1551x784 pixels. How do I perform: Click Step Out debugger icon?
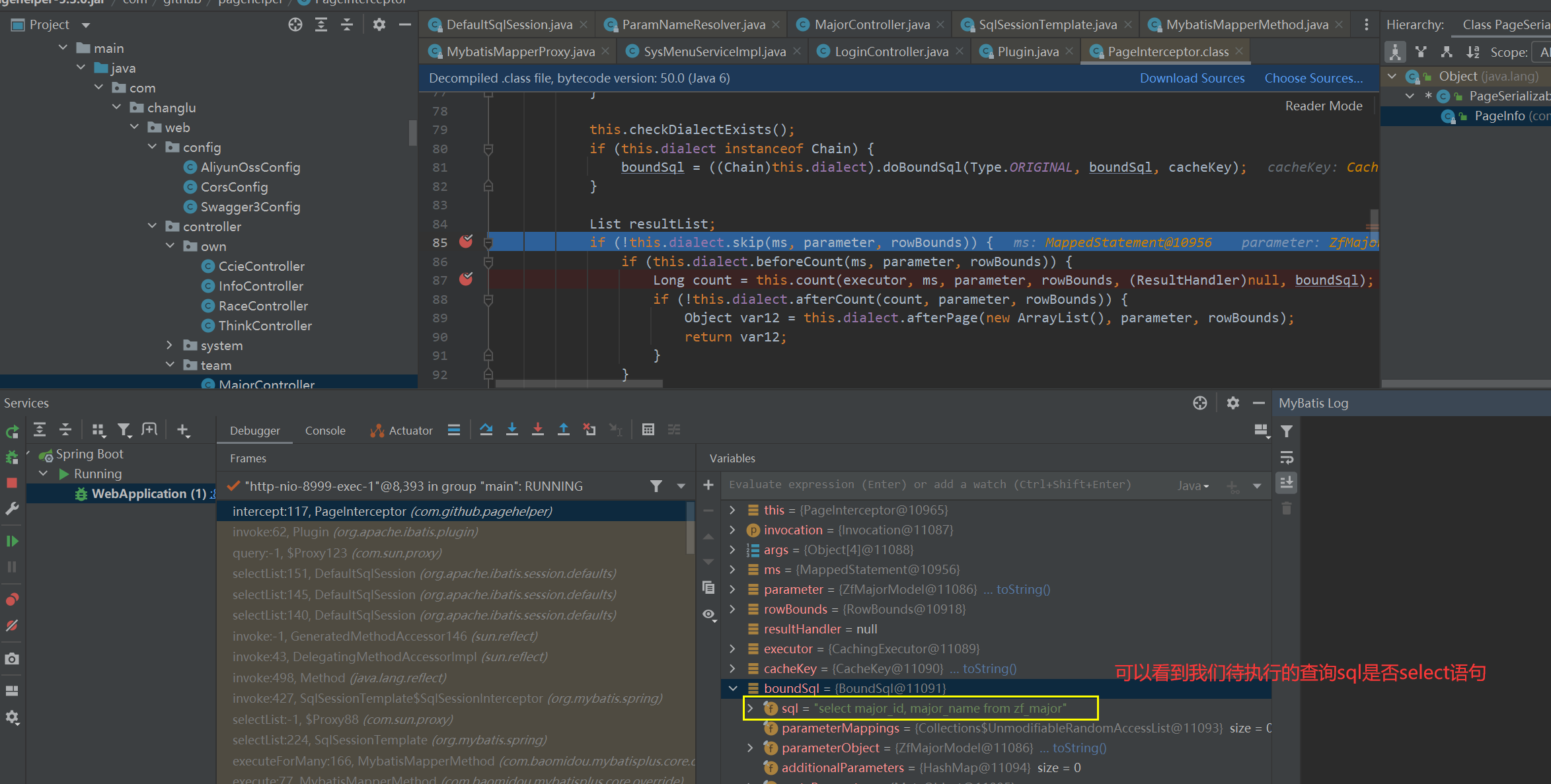click(x=564, y=430)
